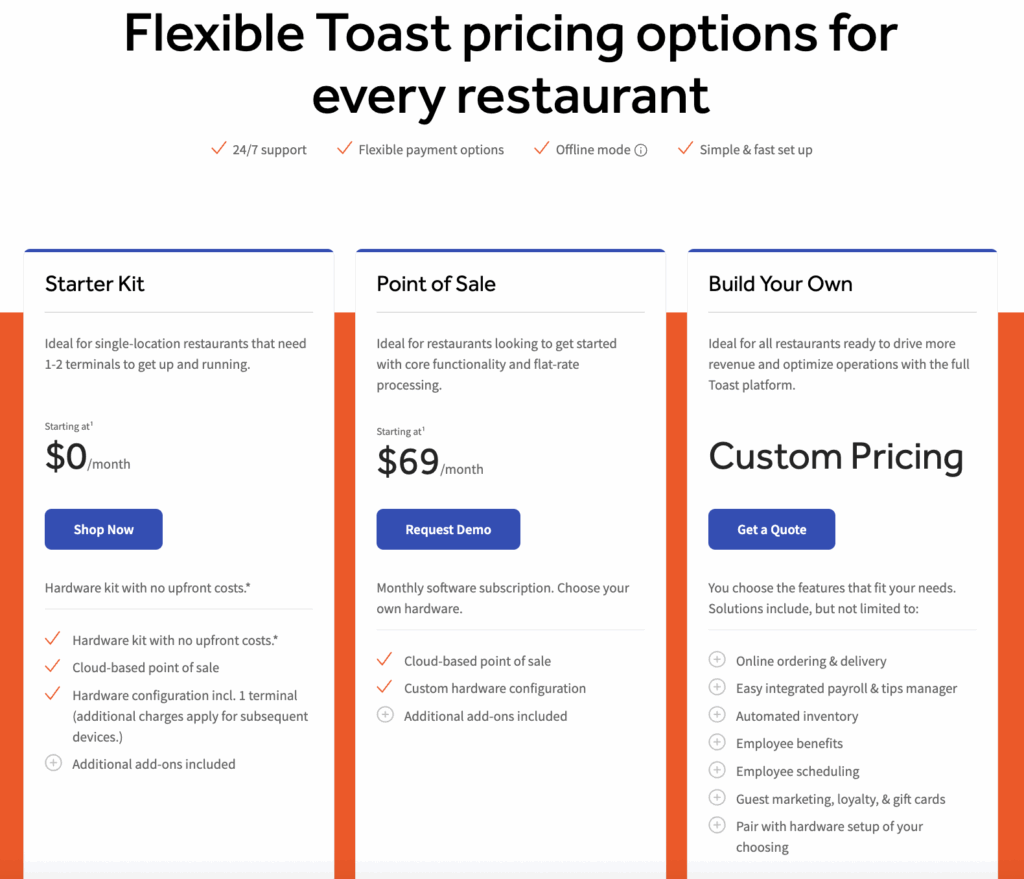Expand Additional add-ons included in Starter Kit
The image size is (1024, 879).
pyautogui.click(x=53, y=763)
